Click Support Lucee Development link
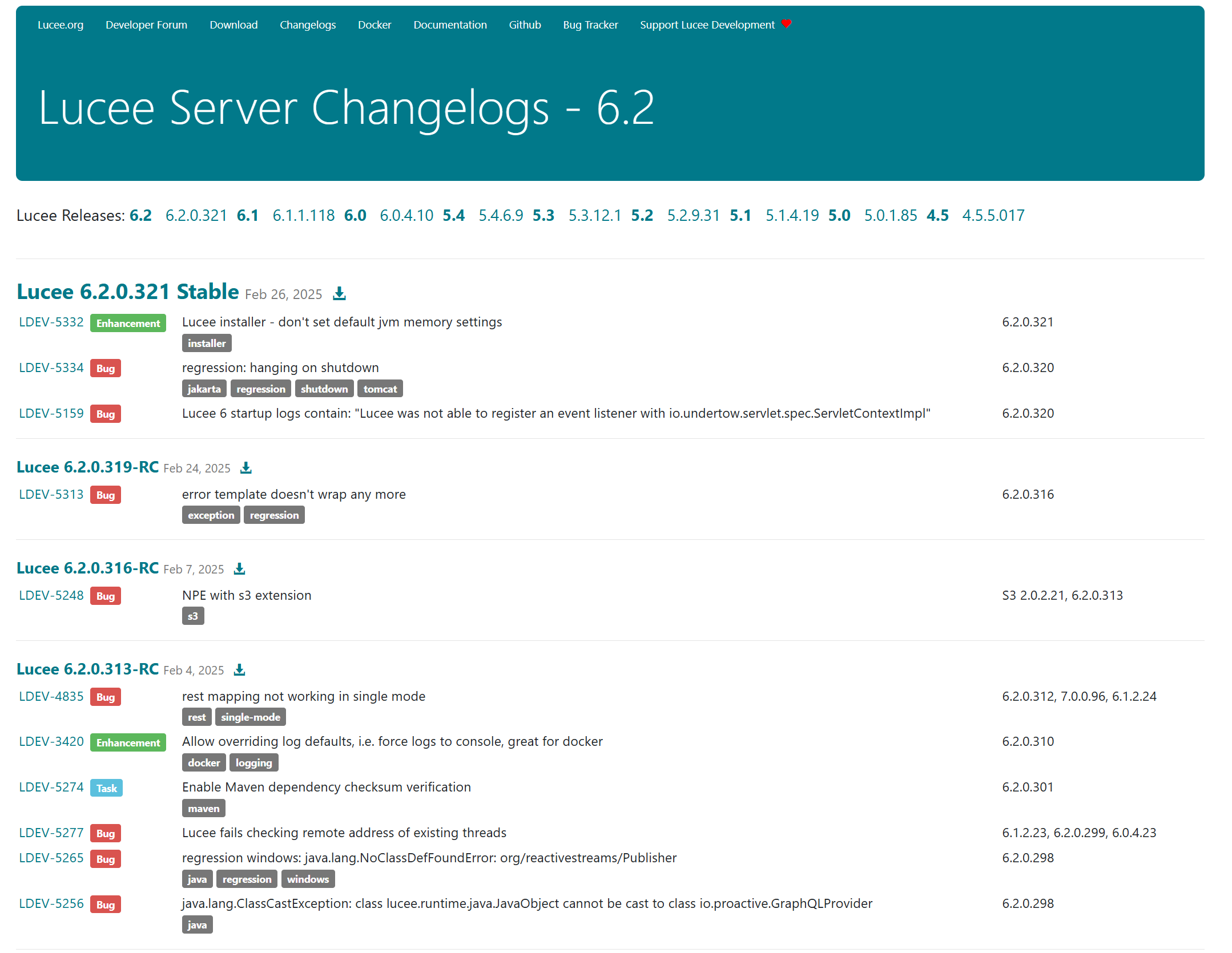The height and width of the screenshot is (953, 1232). point(707,25)
